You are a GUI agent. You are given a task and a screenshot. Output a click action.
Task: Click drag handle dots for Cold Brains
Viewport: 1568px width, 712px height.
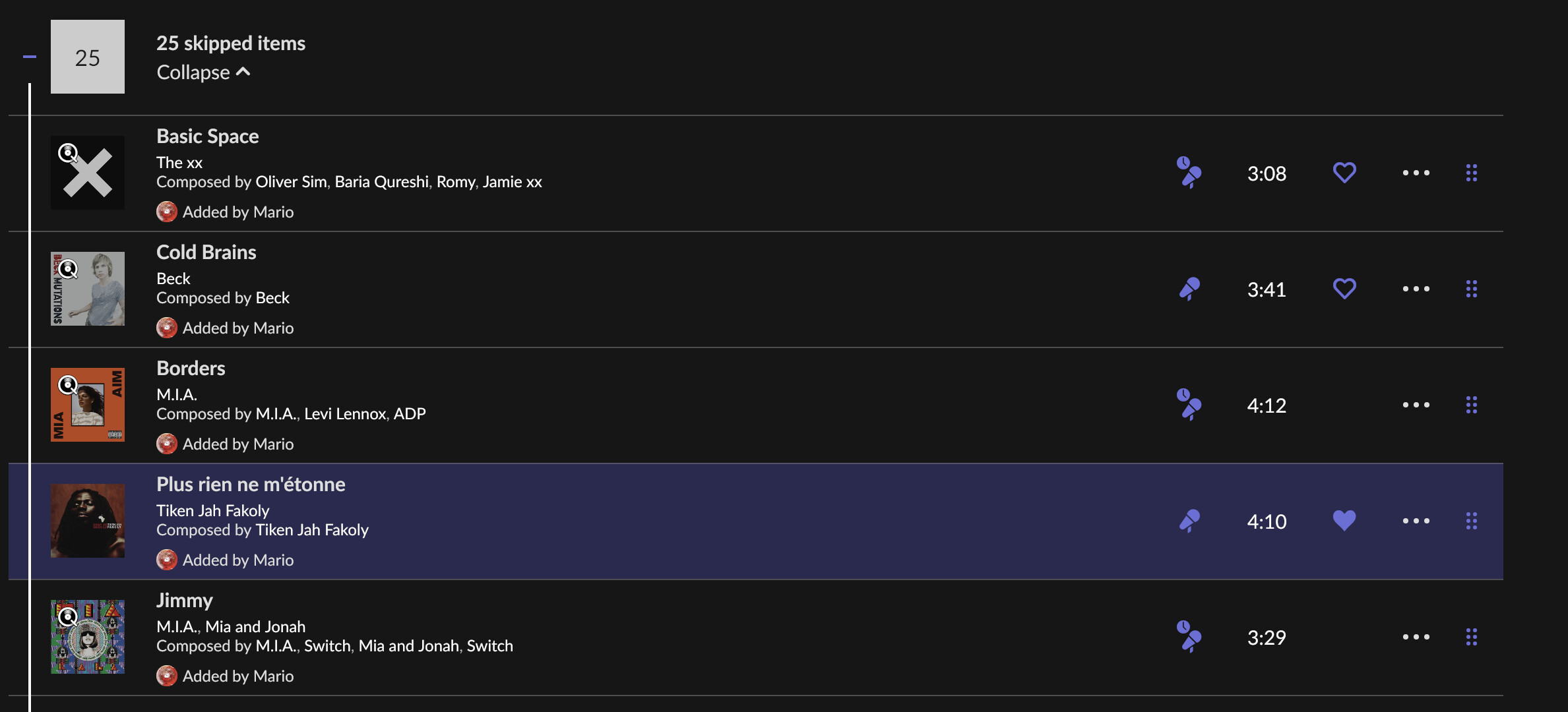point(1471,289)
